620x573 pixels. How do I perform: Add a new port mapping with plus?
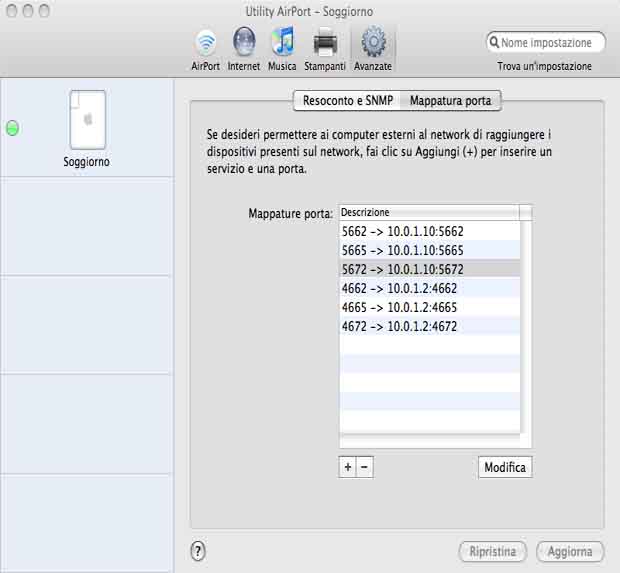(x=348, y=467)
